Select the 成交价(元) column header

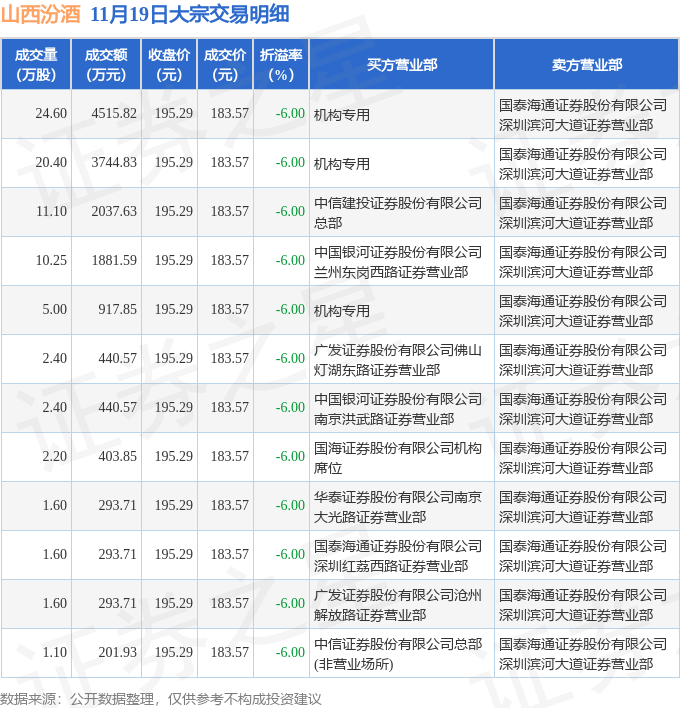pos(225,65)
